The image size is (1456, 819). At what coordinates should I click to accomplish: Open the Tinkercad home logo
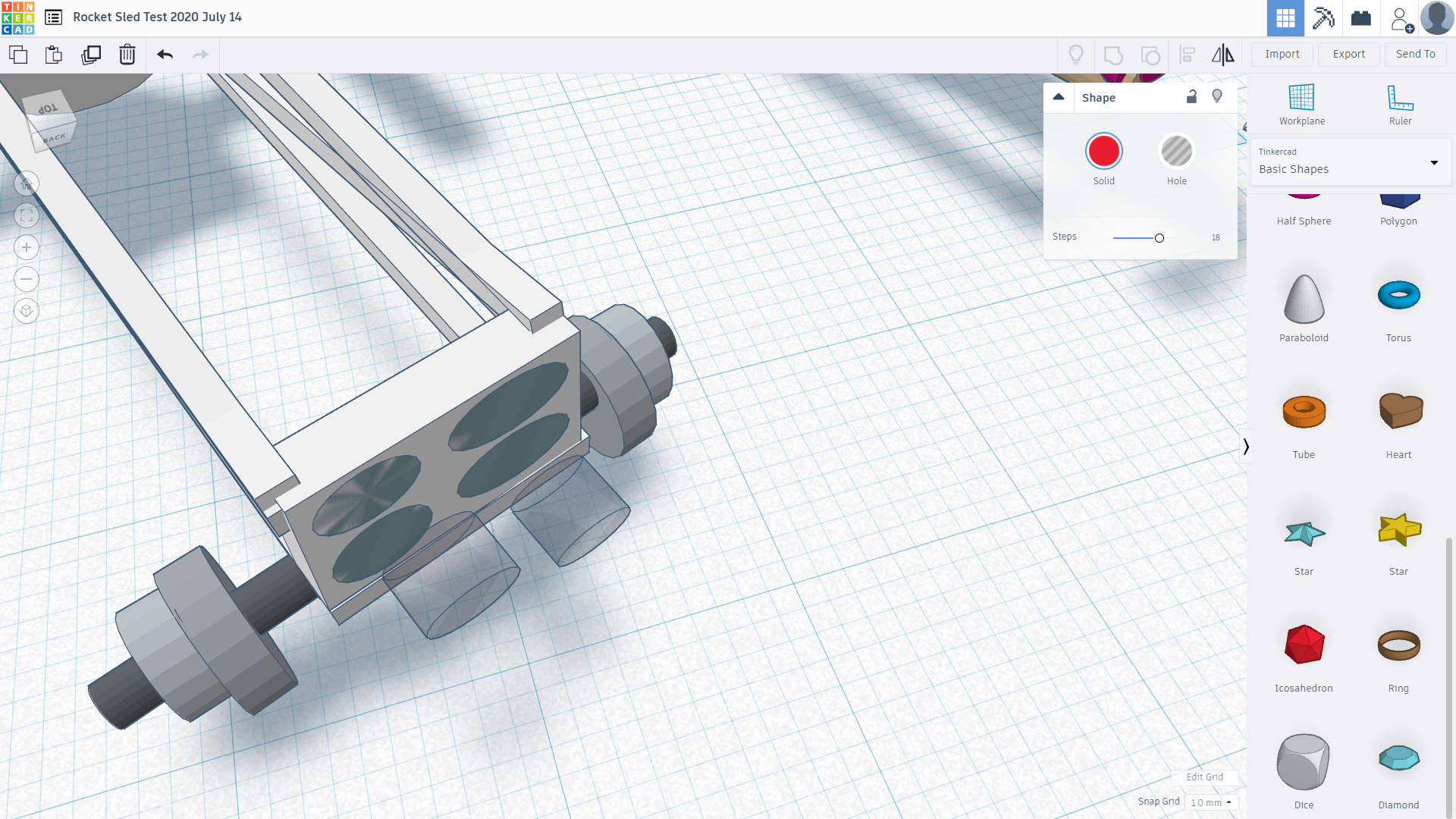[x=17, y=17]
